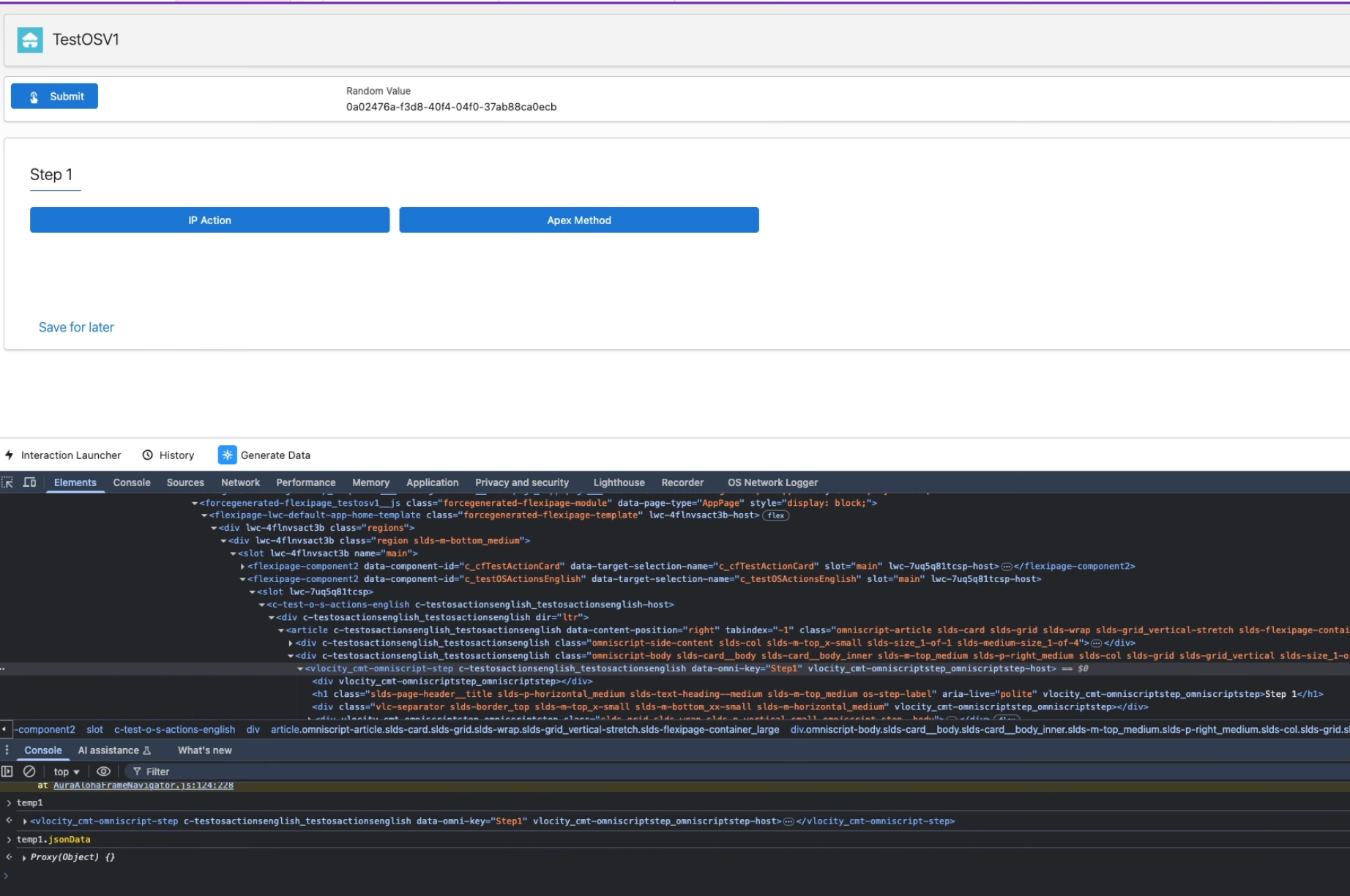Toggle the console sidebar panel

[7, 772]
